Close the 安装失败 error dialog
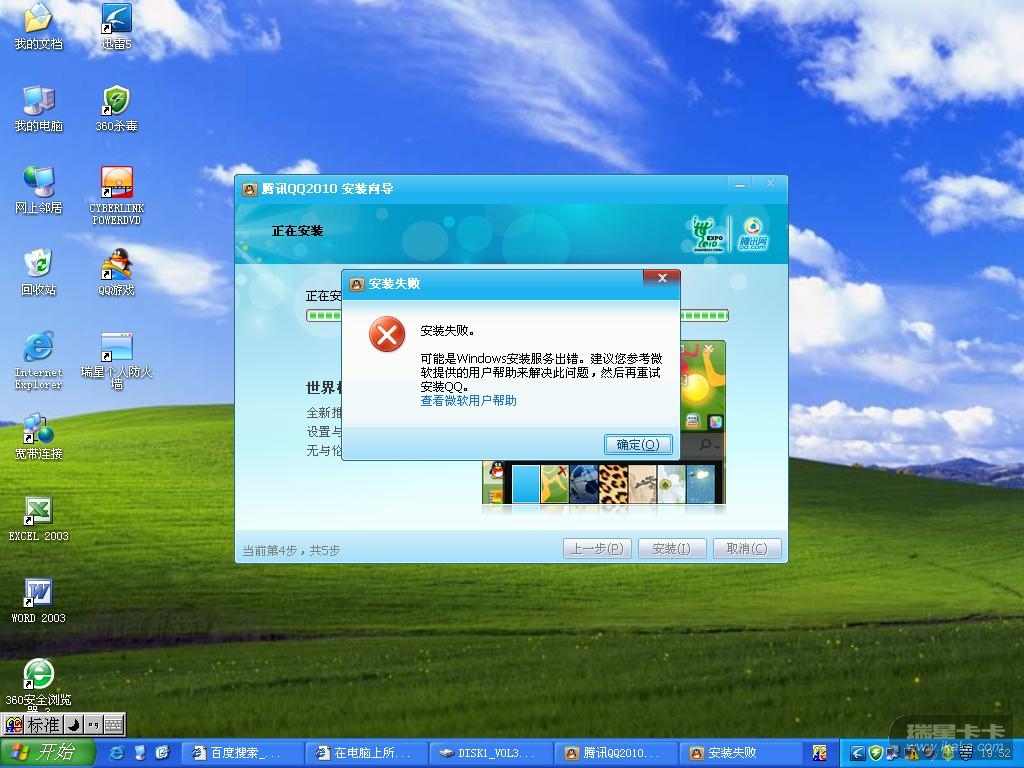The height and width of the screenshot is (768, 1024). 662,278
